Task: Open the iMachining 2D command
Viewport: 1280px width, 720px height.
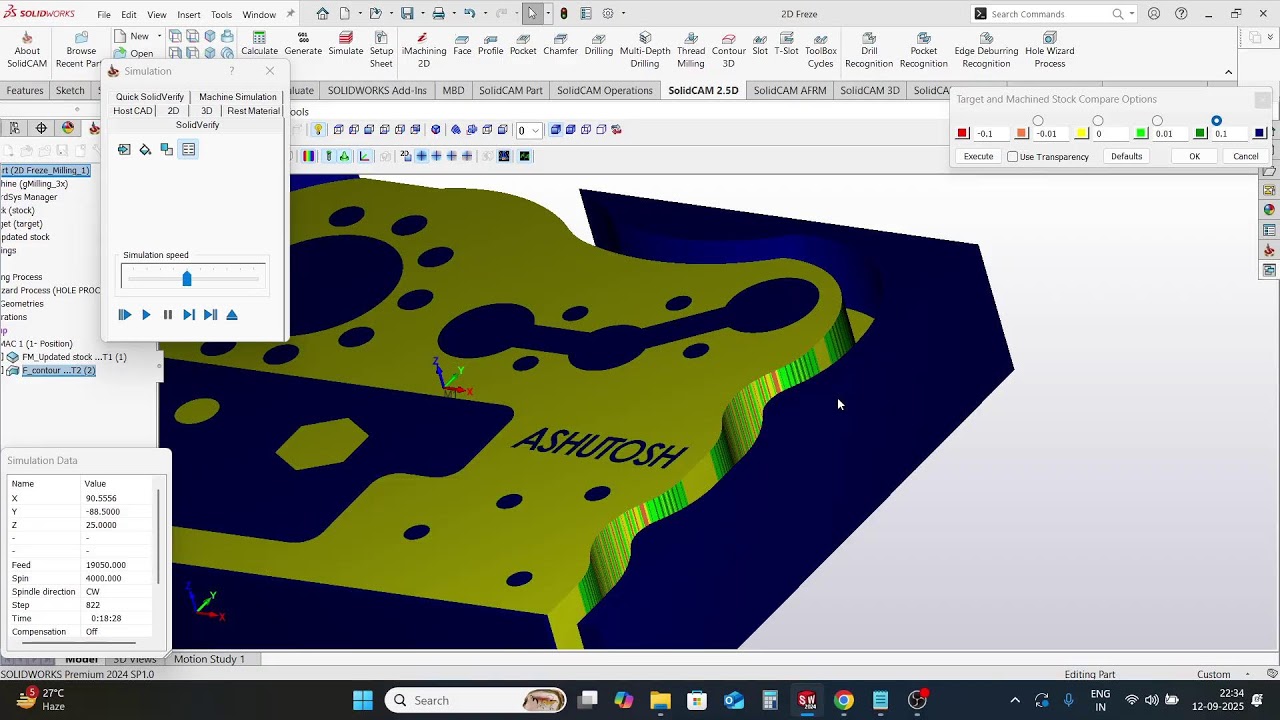Action: 423,50
